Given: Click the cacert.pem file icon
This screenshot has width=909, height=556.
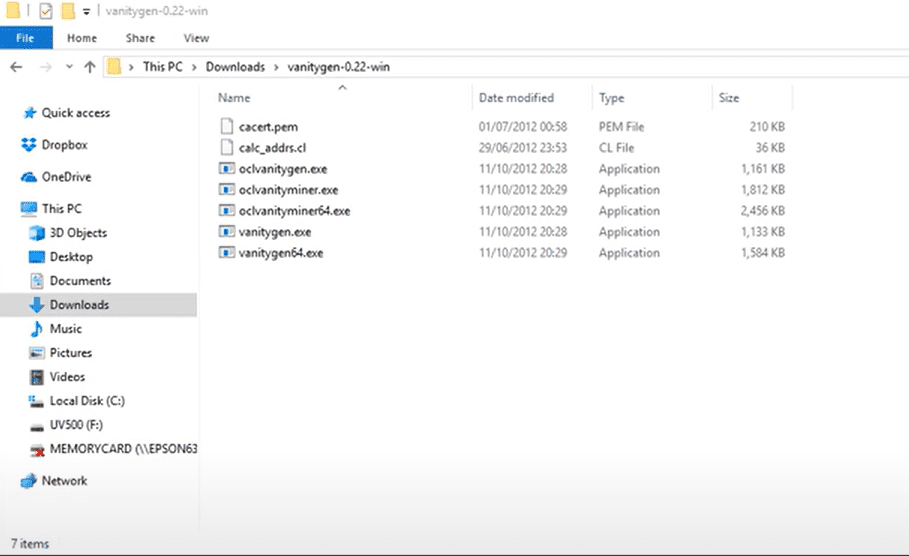Looking at the screenshot, I should click(x=226, y=127).
